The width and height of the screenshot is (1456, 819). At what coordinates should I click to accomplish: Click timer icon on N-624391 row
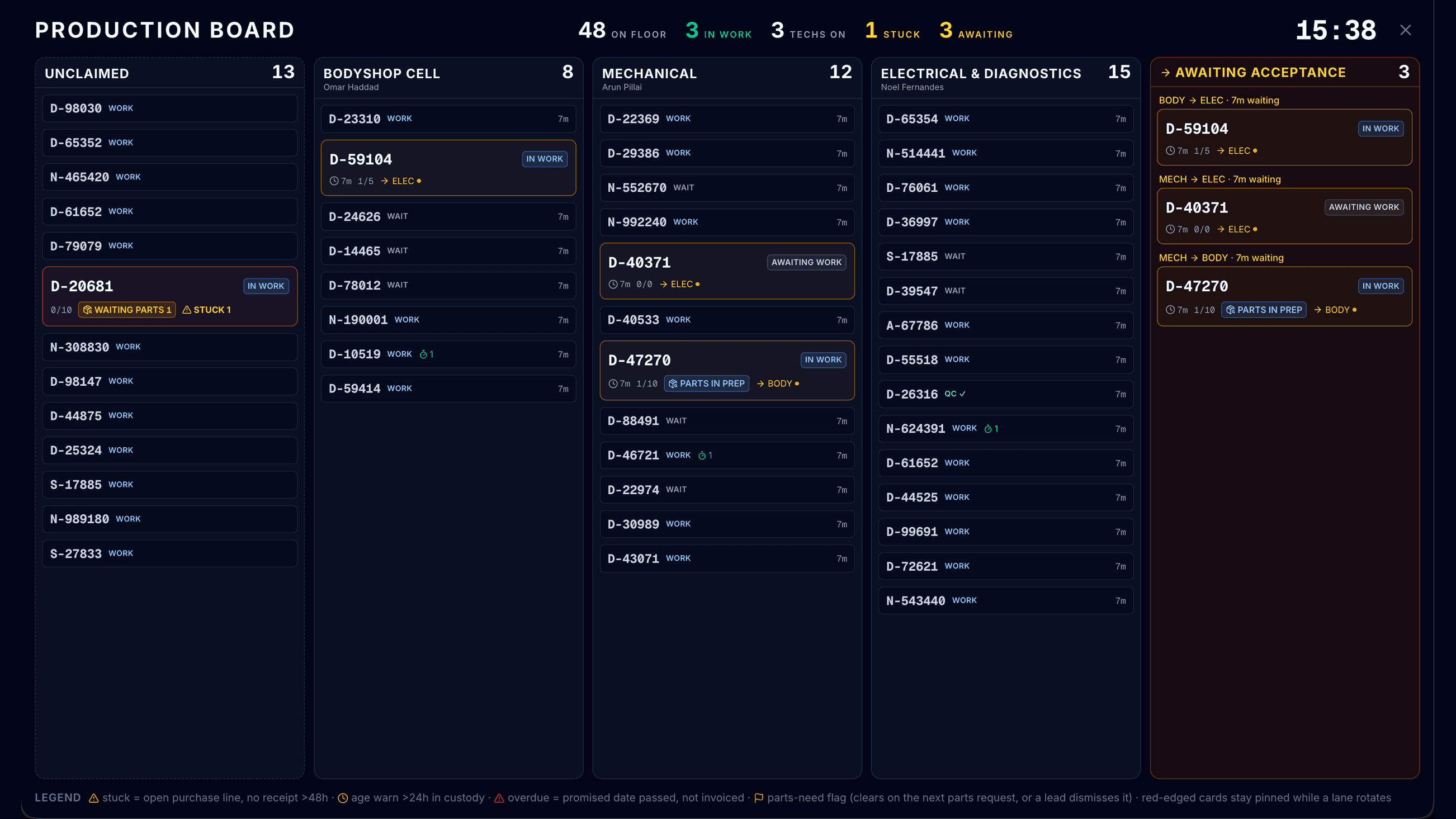click(x=988, y=429)
